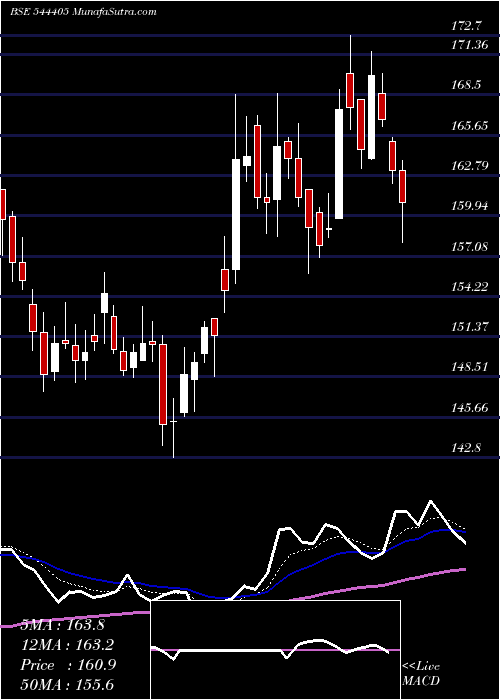Screen dimensions: 500x700
Task: Click the BSE 544405 MunafaSutra.com title text
Action: [x=83, y=12]
